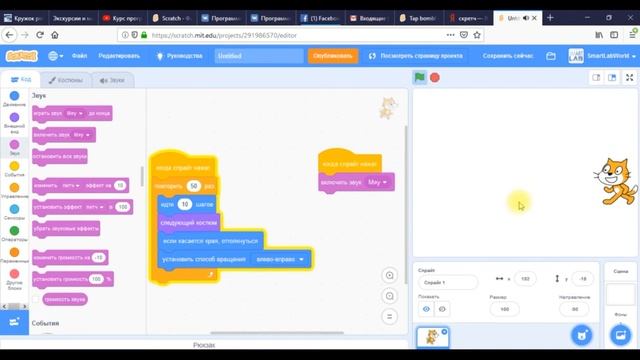The height and width of the screenshot is (360, 640).
Task: Open the Control blocks category
Action: pyautogui.click(x=14, y=190)
